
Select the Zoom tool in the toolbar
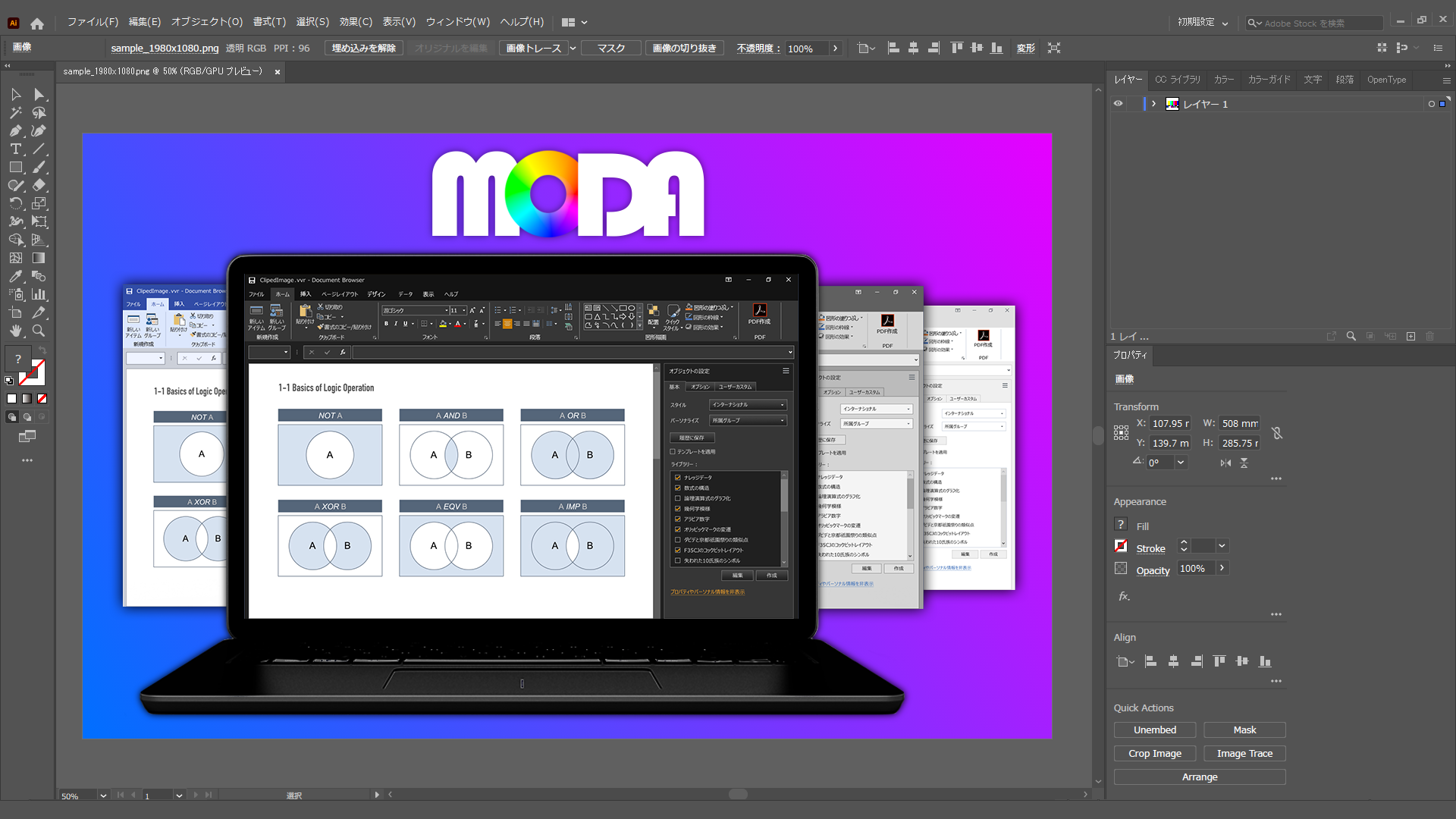(x=39, y=331)
